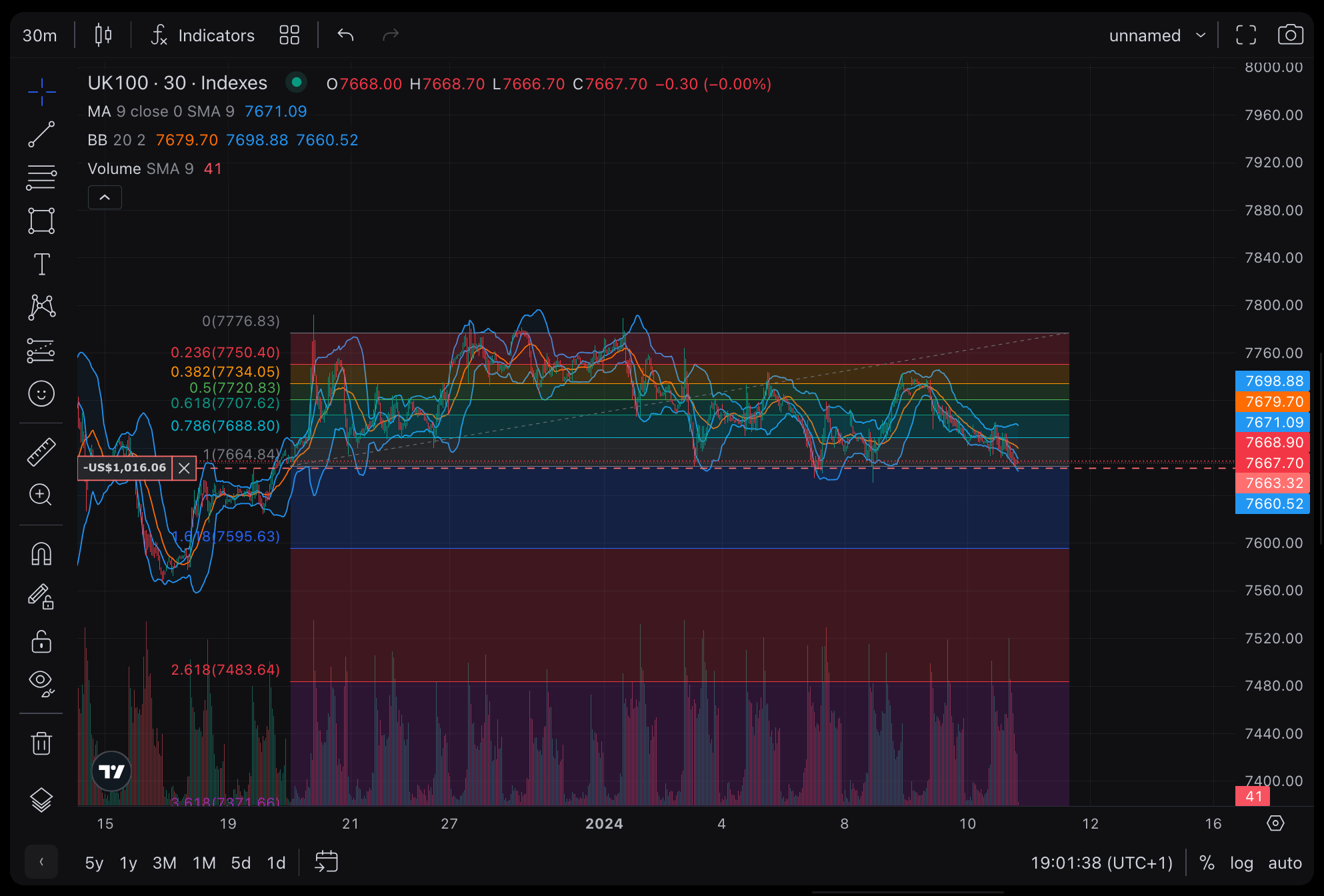The image size is (1324, 896).
Task: Select the ruler measure tool
Action: [41, 451]
